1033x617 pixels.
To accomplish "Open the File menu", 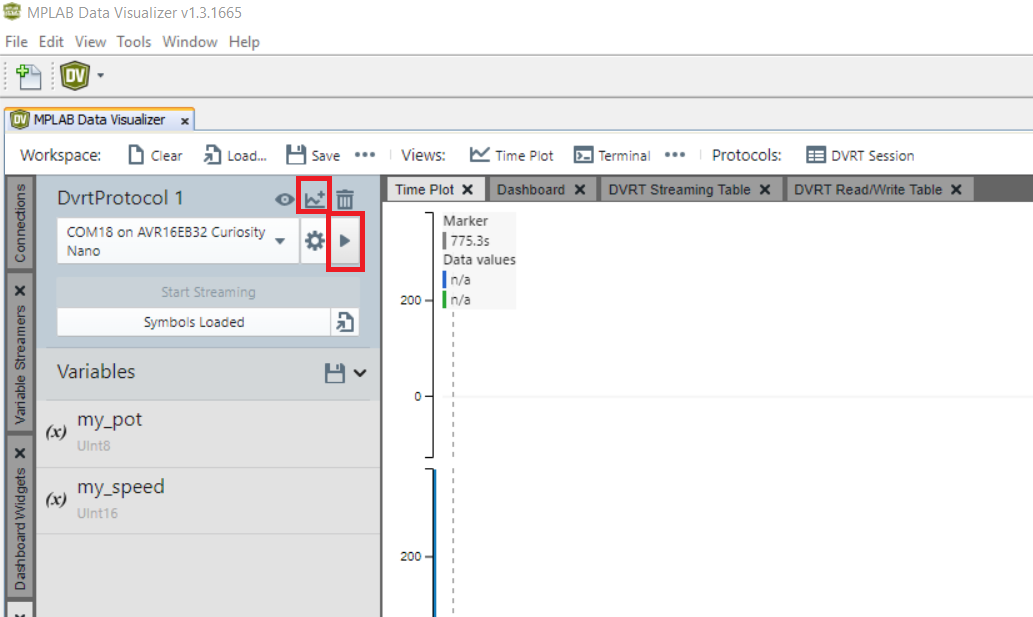I will coord(16,41).
